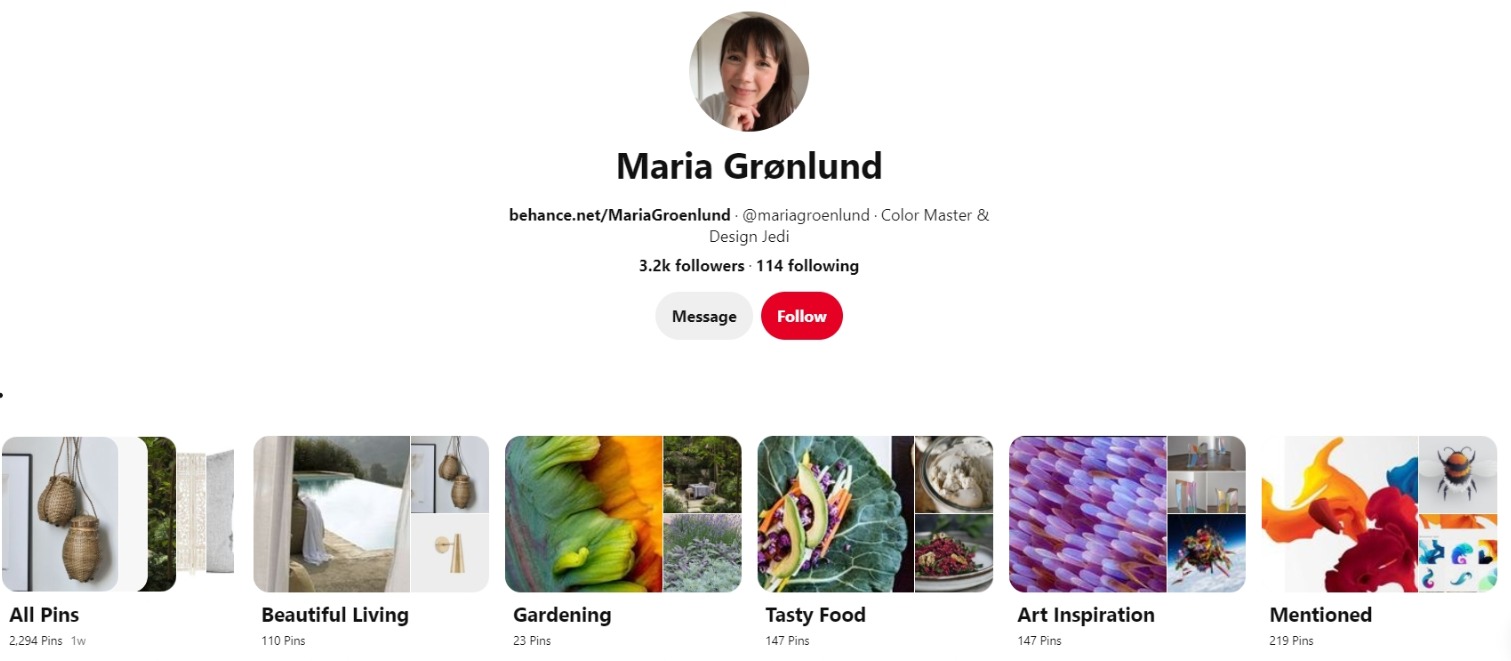The height and width of the screenshot is (661, 1511).
Task: Send a Message to Maria Grønlund
Action: point(703,315)
